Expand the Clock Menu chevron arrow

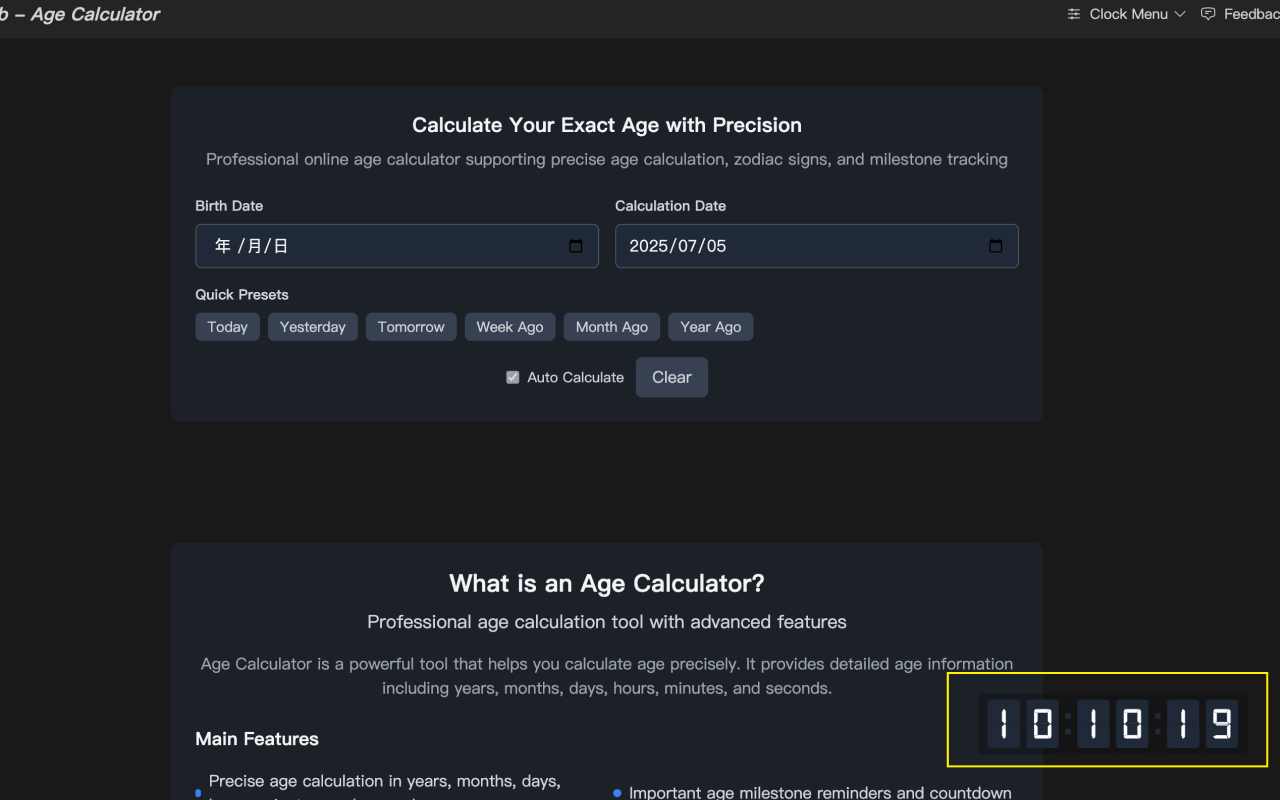point(1182,14)
